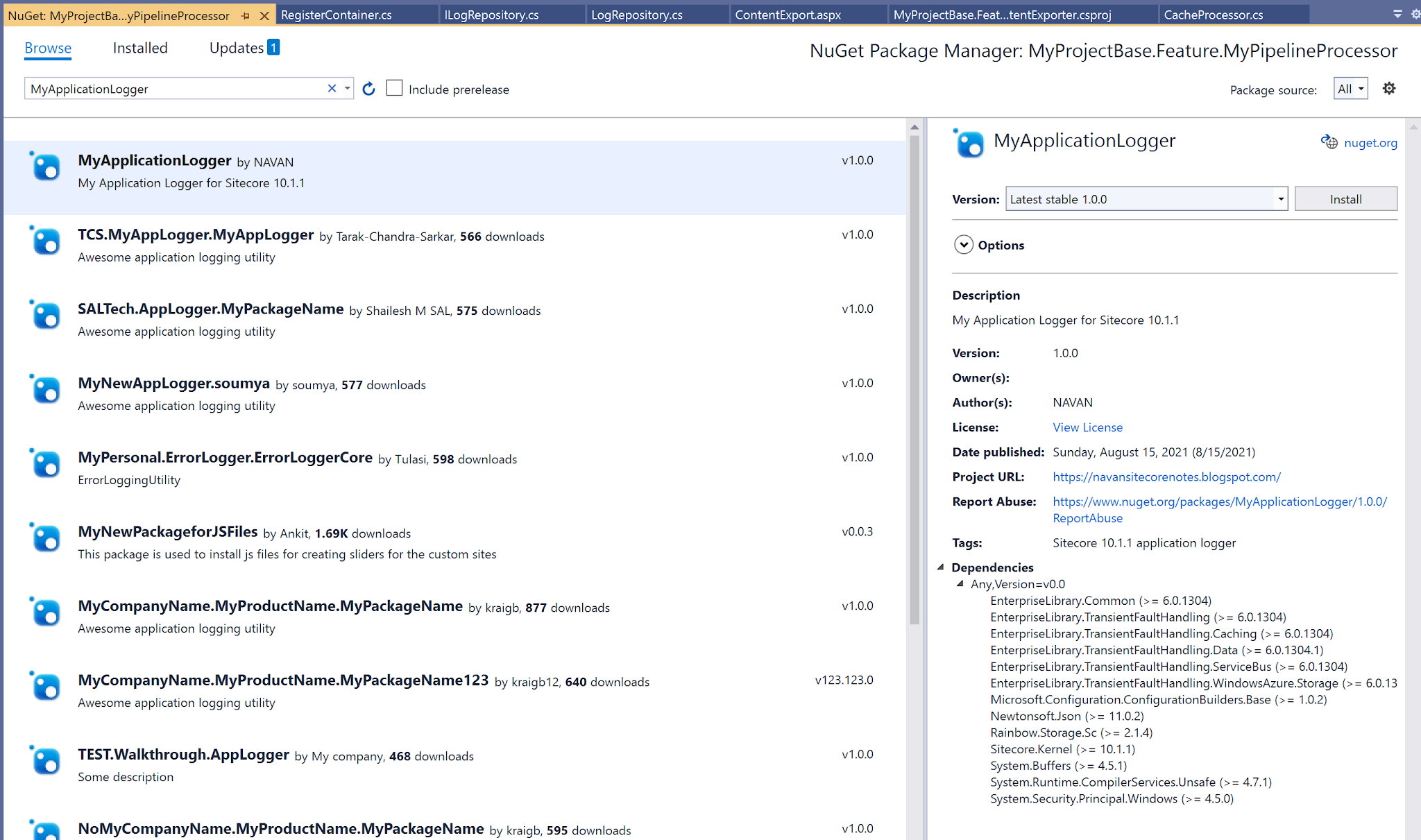Viewport: 1421px width, 840px height.
Task: Click the v123.123.0 version label
Action: point(844,680)
